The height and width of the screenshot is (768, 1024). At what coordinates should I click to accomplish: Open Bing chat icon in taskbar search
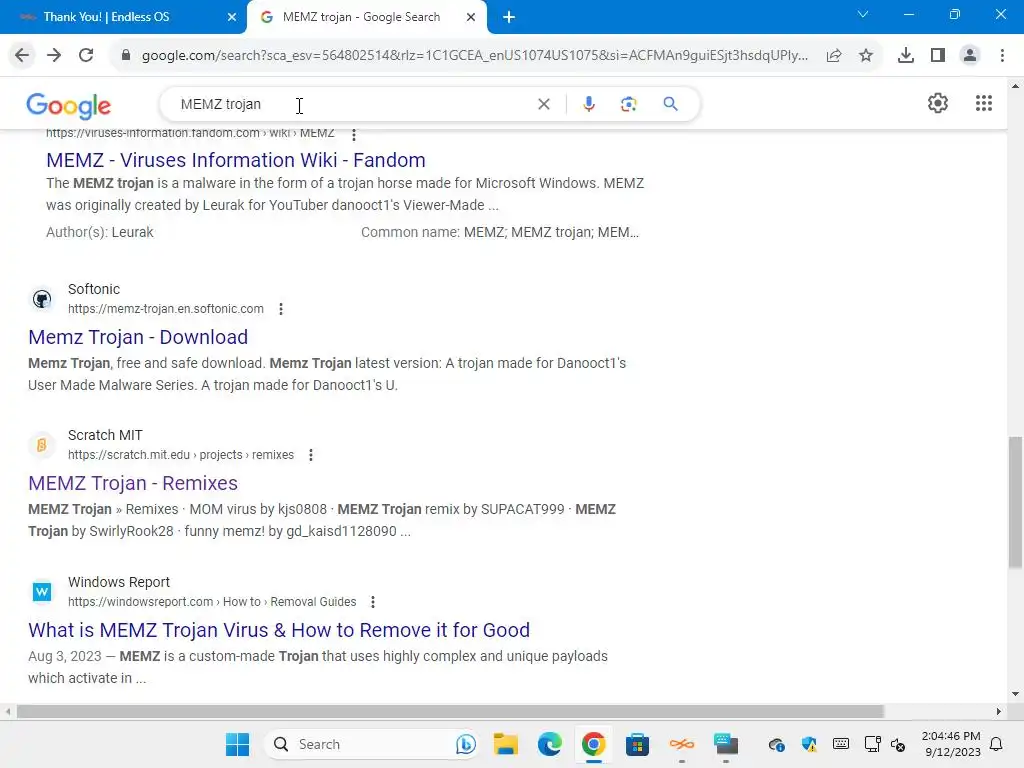point(466,744)
